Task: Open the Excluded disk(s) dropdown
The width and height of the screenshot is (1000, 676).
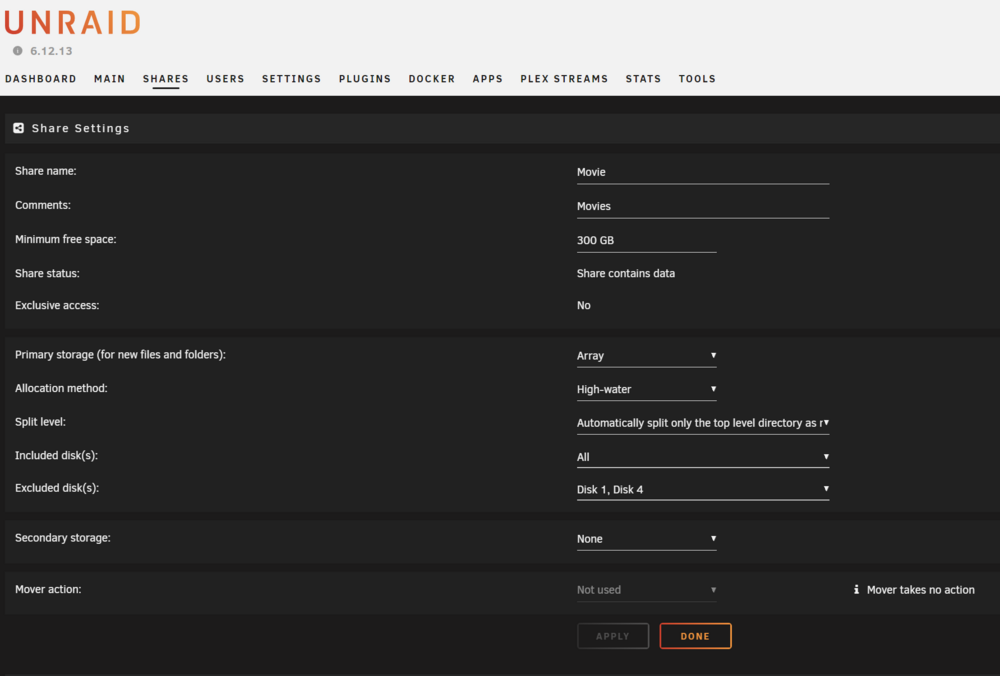Action: pyautogui.click(x=703, y=490)
